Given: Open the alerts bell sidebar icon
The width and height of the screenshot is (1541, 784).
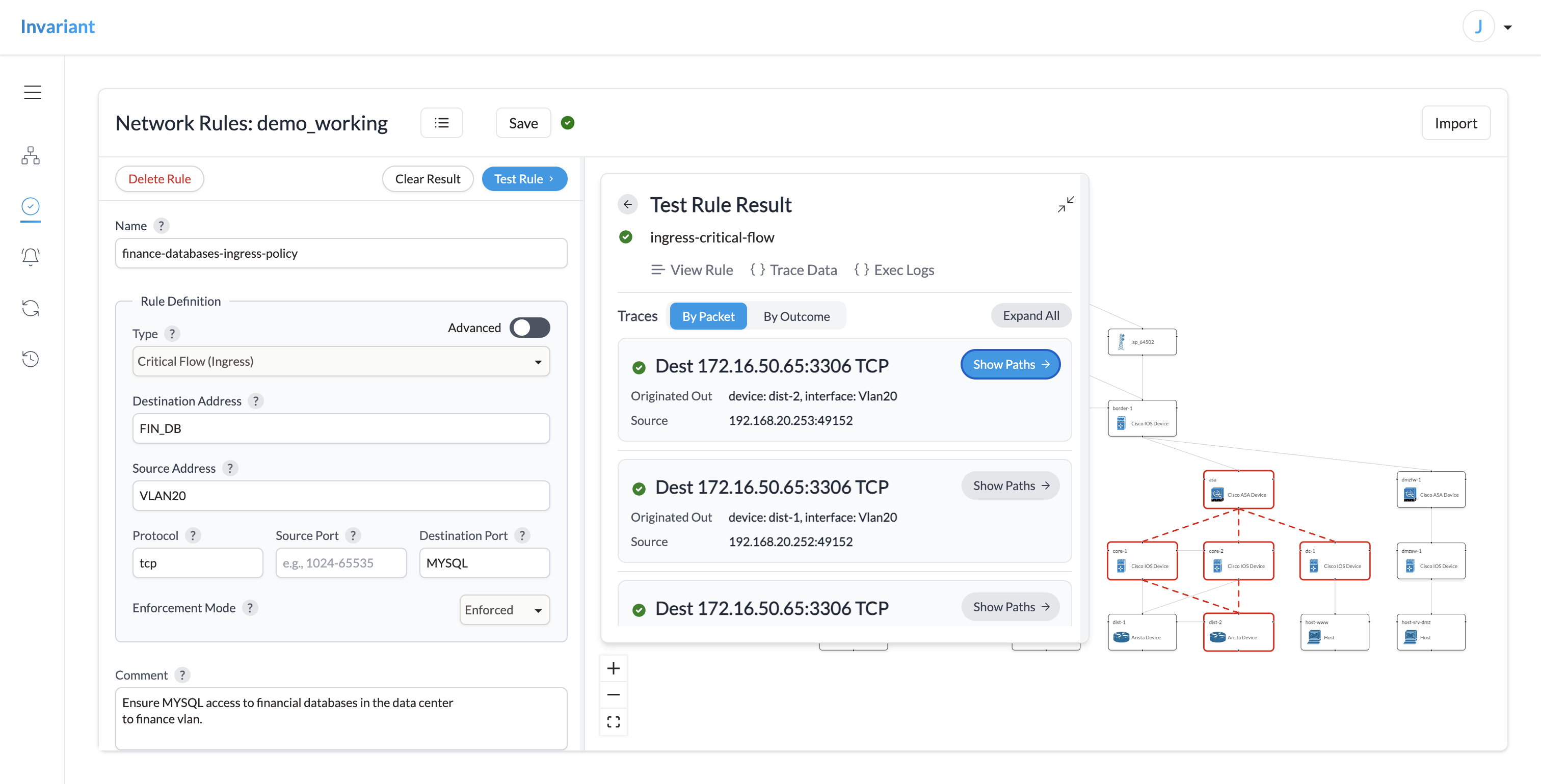Looking at the screenshot, I should pyautogui.click(x=31, y=257).
